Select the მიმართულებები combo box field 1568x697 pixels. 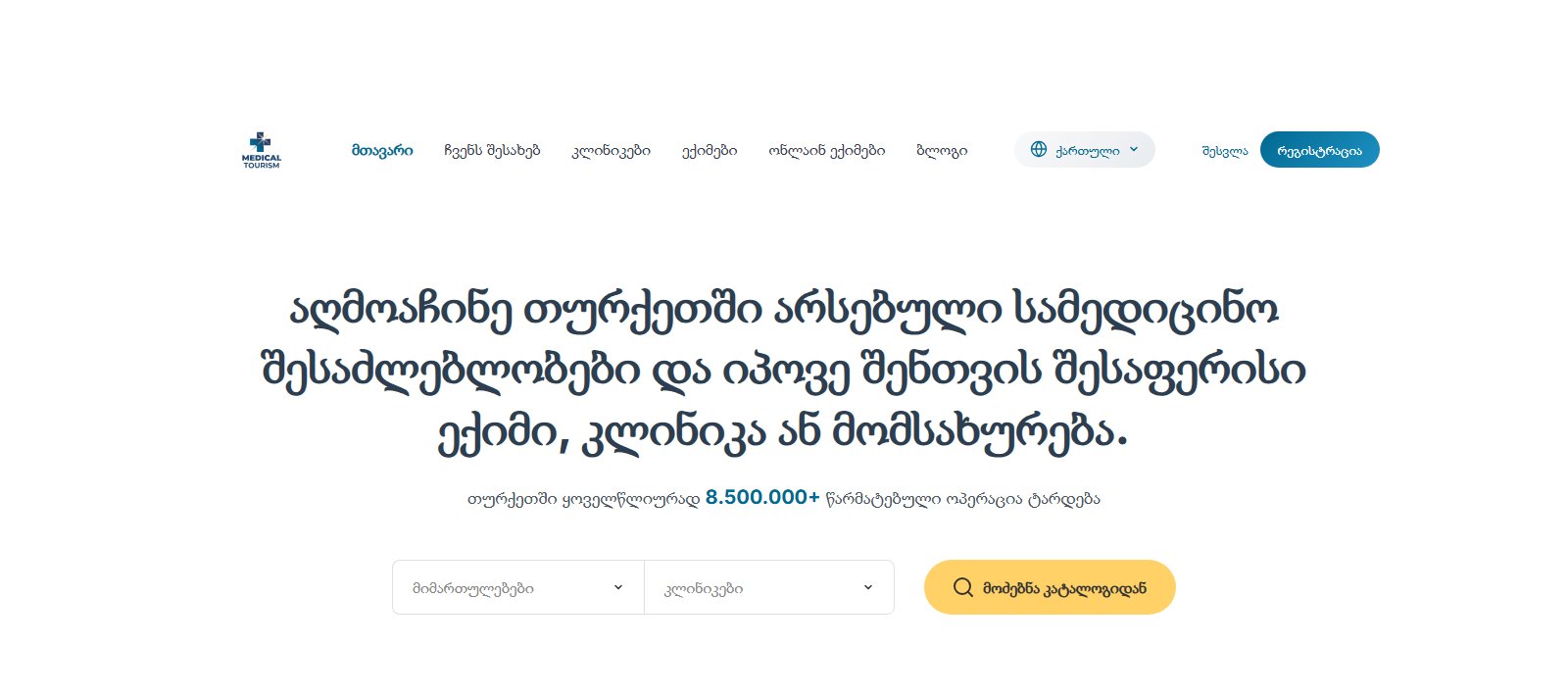point(518,587)
